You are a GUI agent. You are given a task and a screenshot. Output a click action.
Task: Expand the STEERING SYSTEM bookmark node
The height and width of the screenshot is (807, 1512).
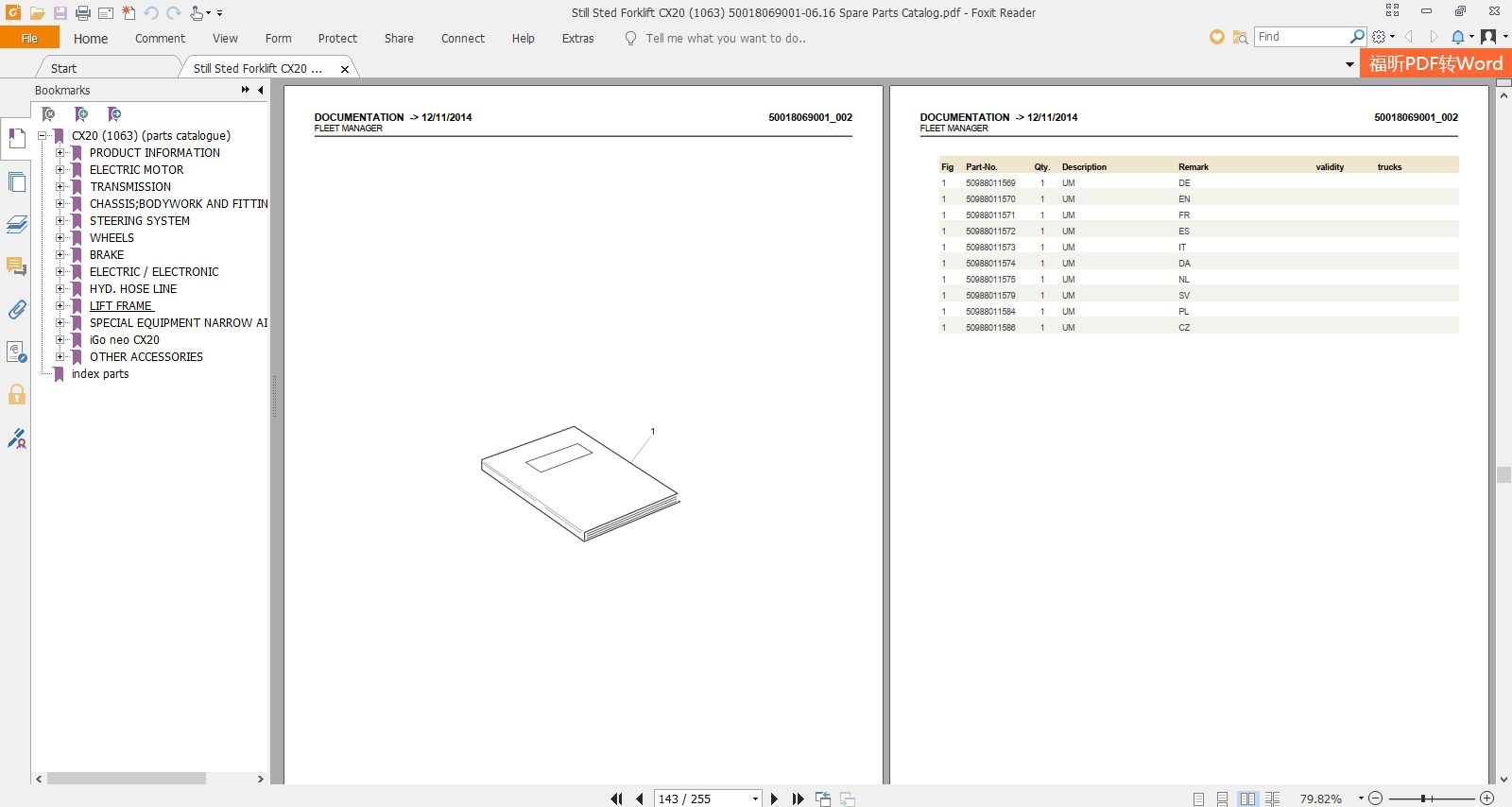[x=60, y=221]
